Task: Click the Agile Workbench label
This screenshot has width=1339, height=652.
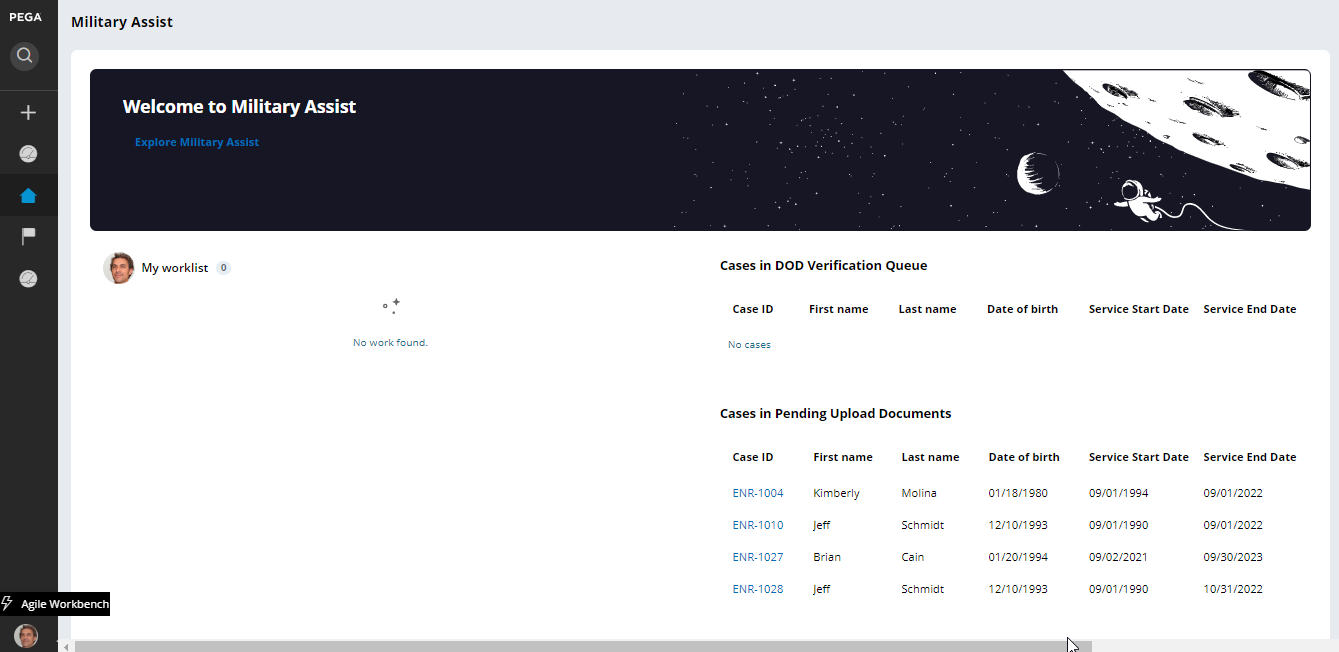Action: coord(65,604)
